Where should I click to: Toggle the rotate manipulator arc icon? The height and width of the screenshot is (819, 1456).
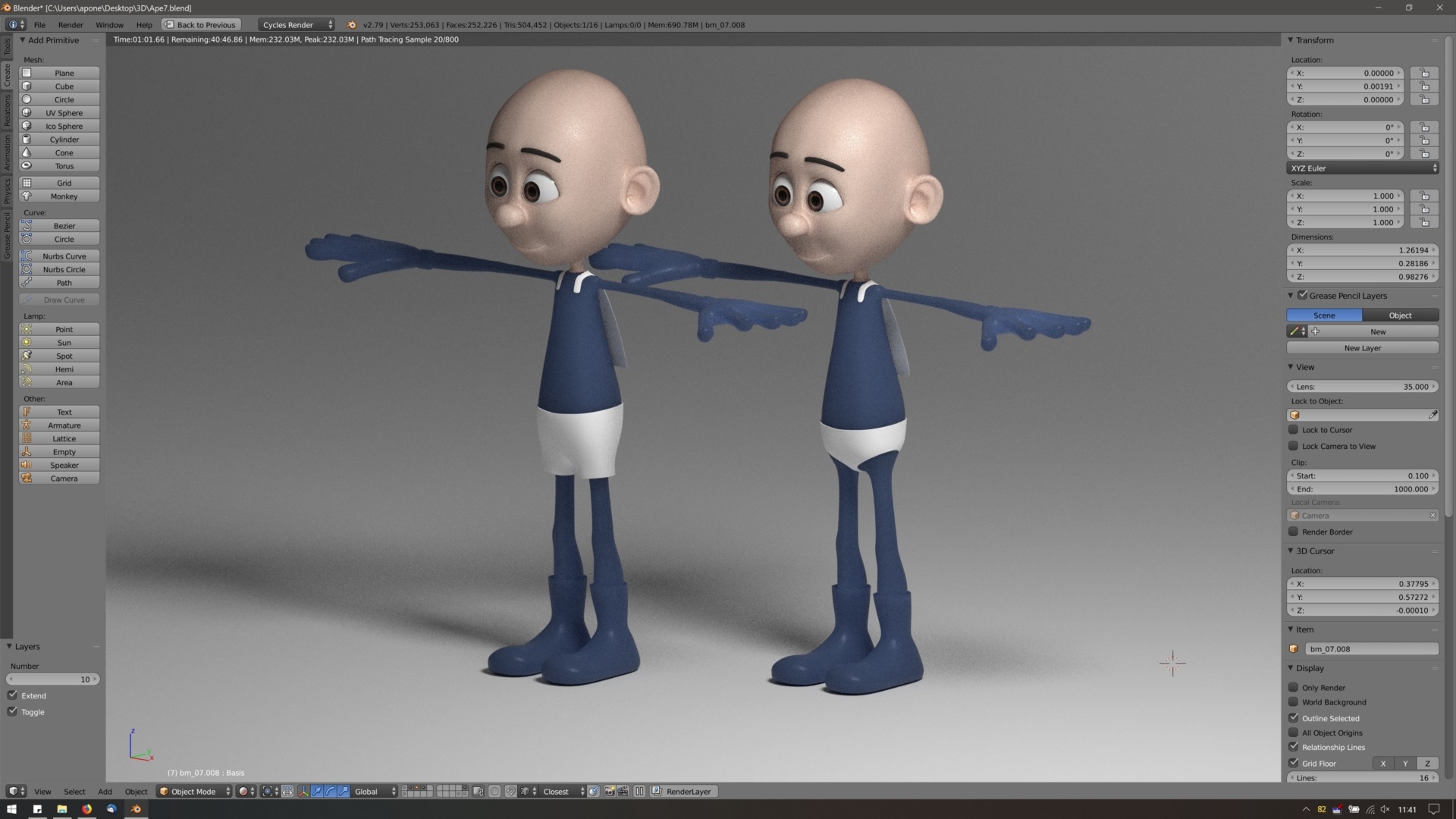click(x=330, y=791)
